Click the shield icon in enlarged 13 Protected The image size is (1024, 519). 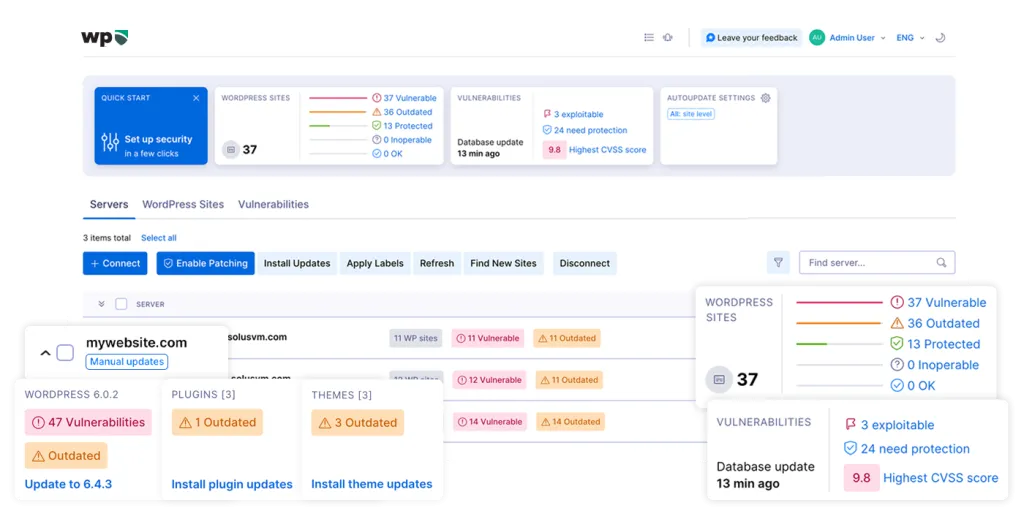coord(897,343)
